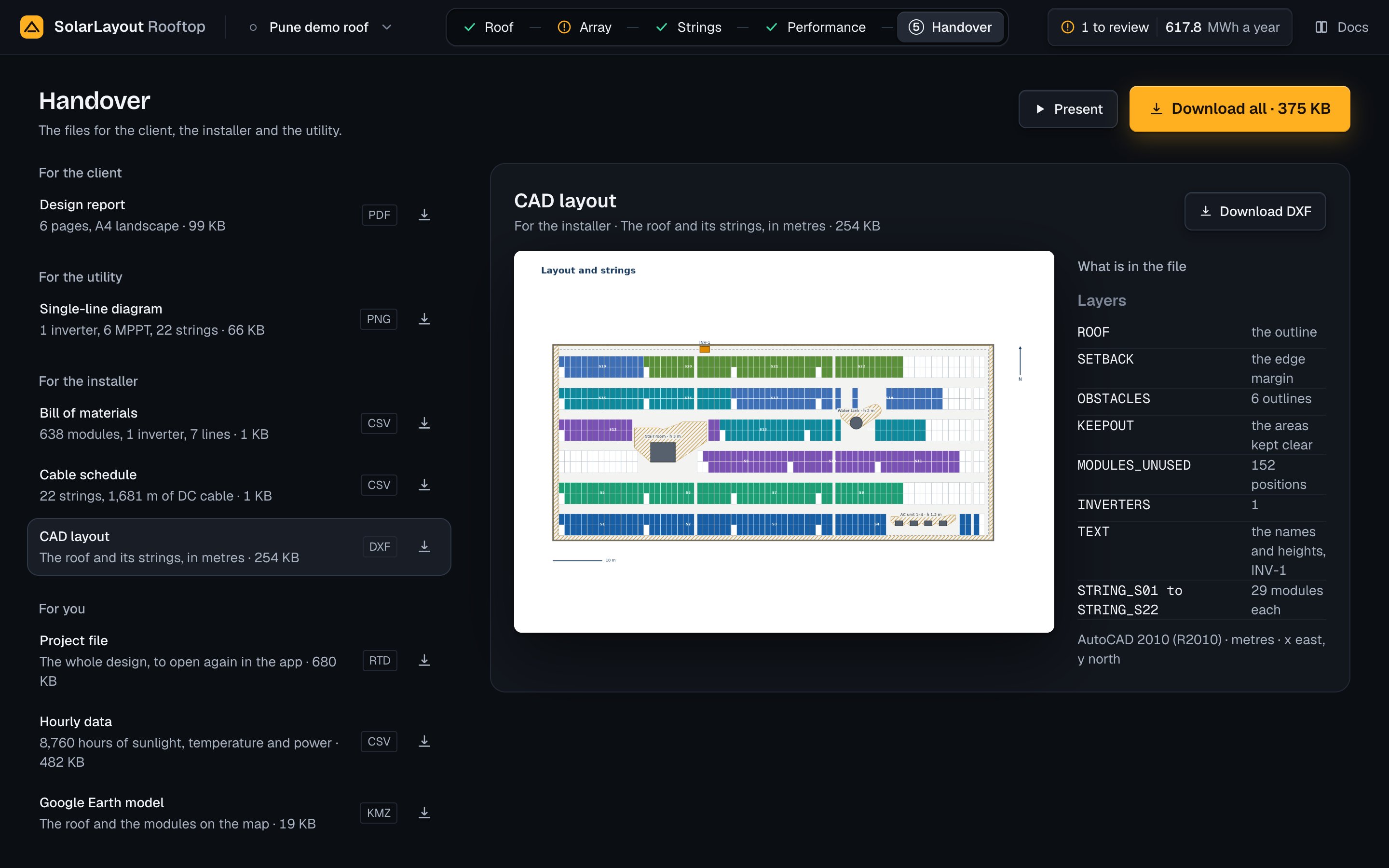Click the 617.8 MWh a year value

[1222, 27]
